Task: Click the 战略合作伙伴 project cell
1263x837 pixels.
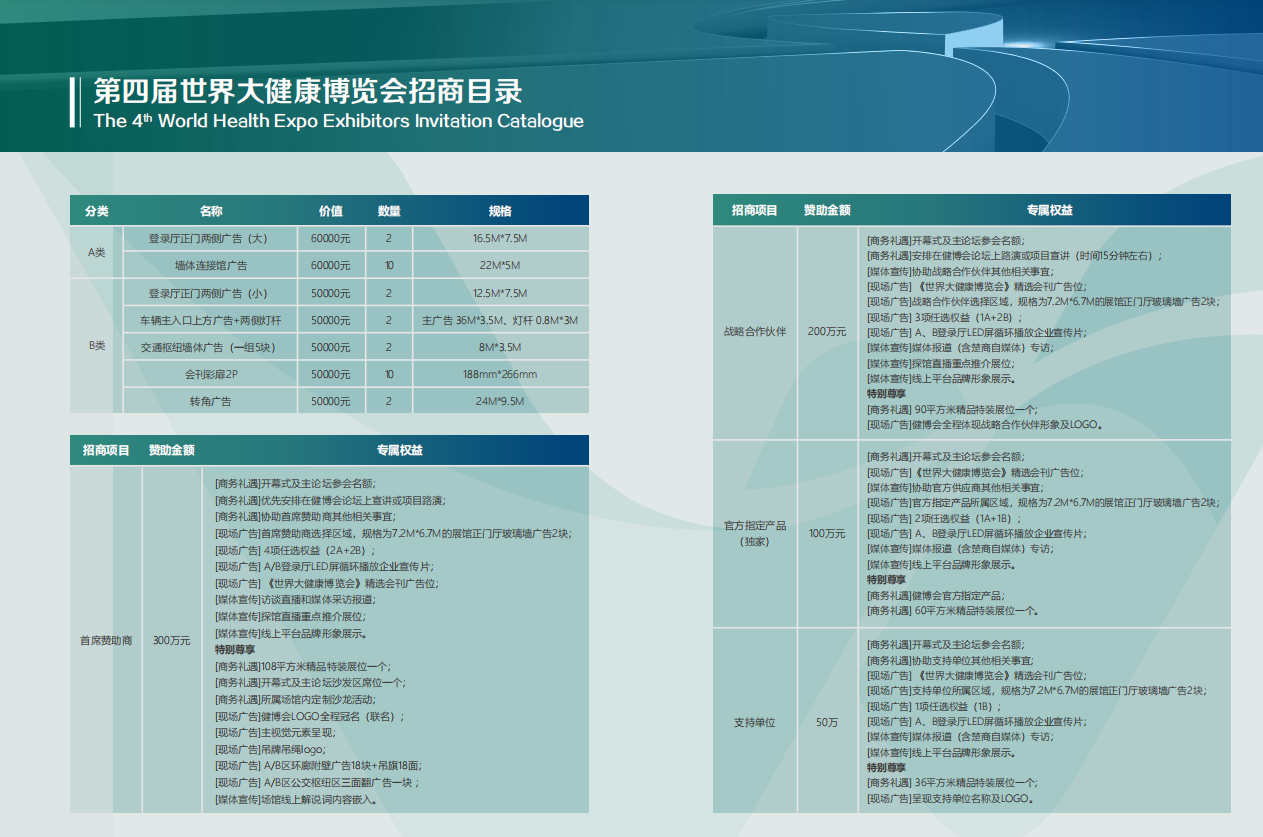Action: [x=755, y=332]
